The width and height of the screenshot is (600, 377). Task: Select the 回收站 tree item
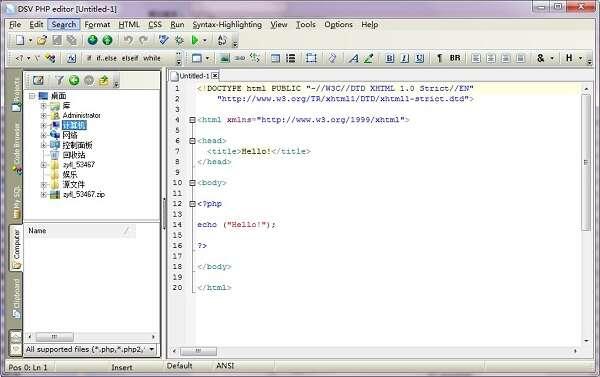(74, 155)
